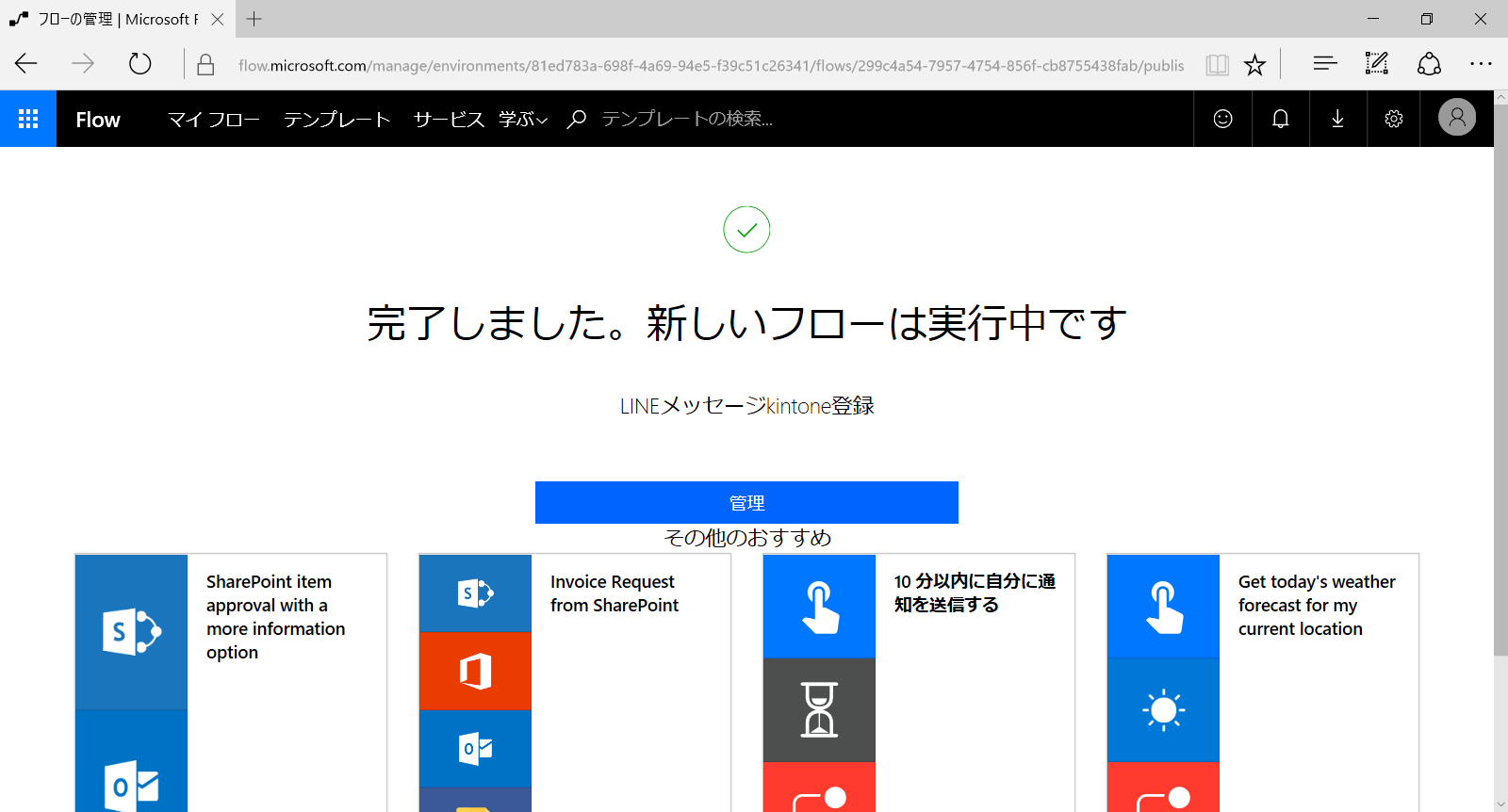
Task: Select the フローの管理 browser tab
Action: pos(117,19)
